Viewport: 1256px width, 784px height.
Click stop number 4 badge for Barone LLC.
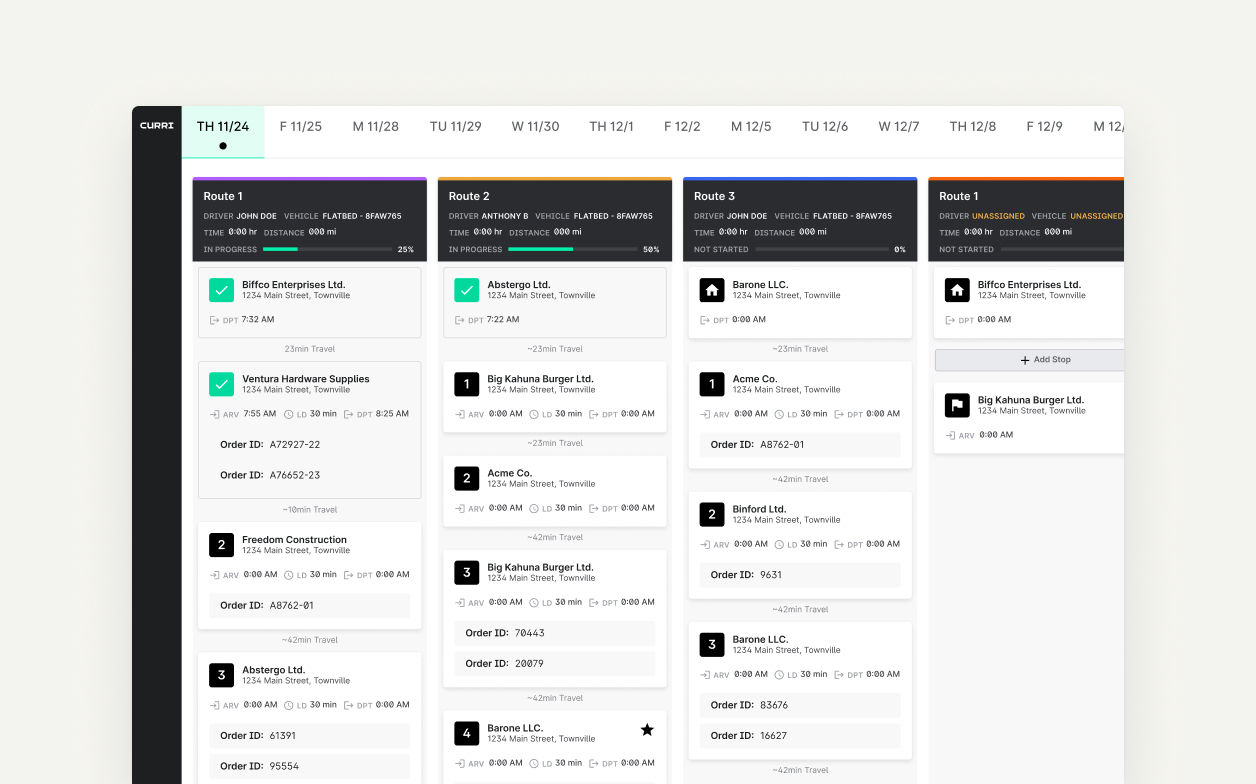[x=466, y=733]
